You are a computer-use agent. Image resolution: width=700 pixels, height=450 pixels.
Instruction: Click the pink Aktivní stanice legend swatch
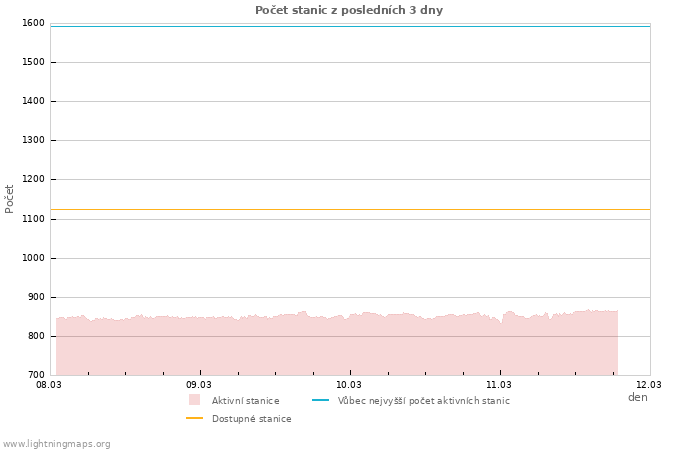pos(194,400)
